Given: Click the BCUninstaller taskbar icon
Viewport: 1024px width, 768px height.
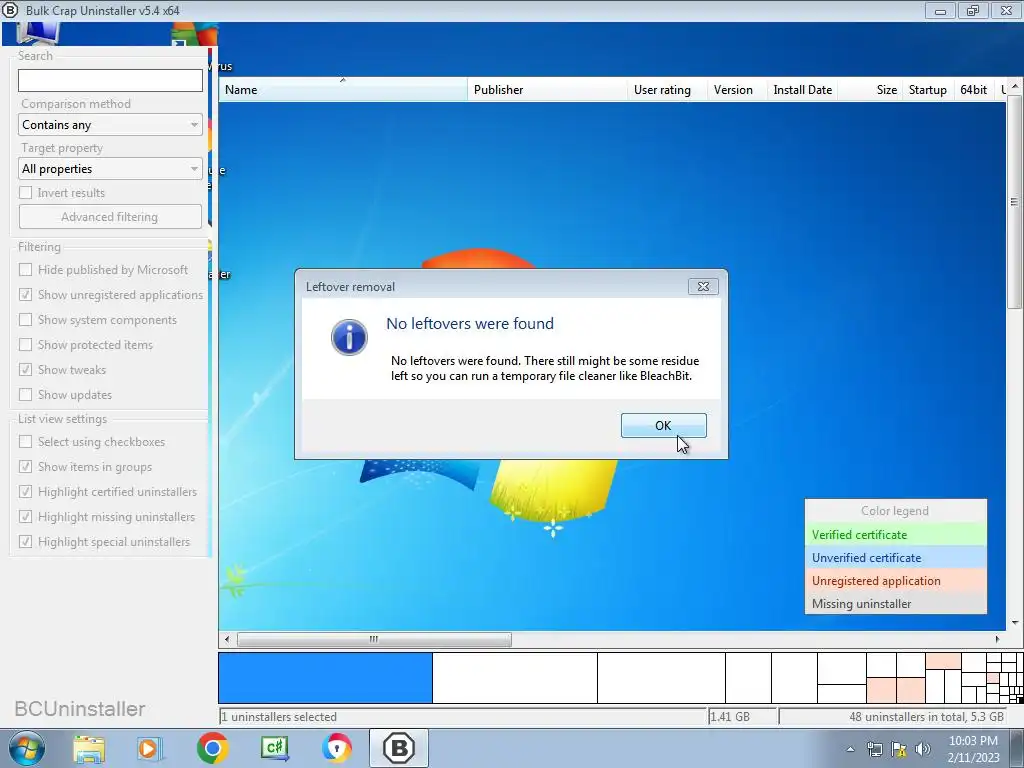Looking at the screenshot, I should 399,748.
